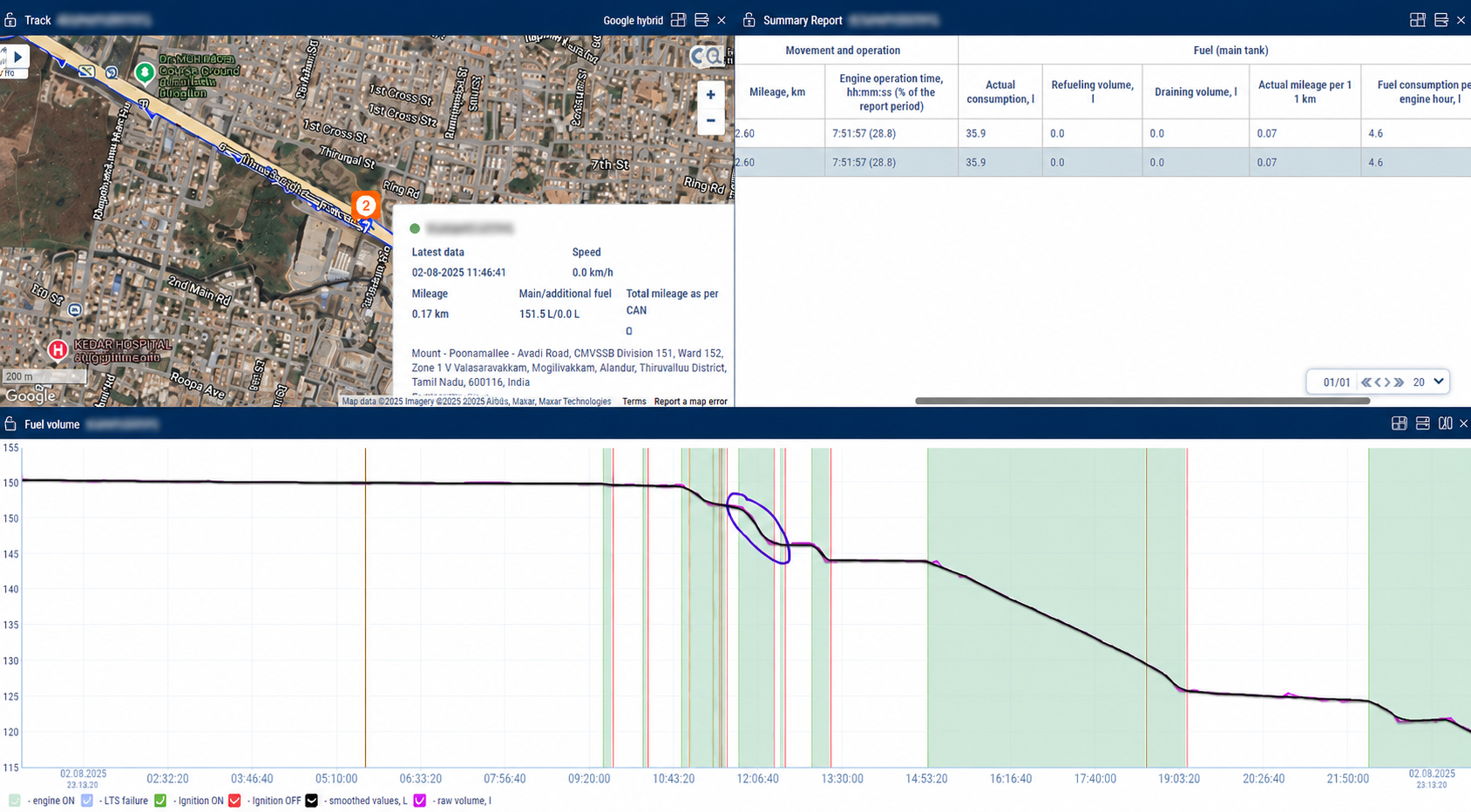1471x812 pixels.
Task: Open the rows-per-page dropdown showing 20
Action: 1428,382
